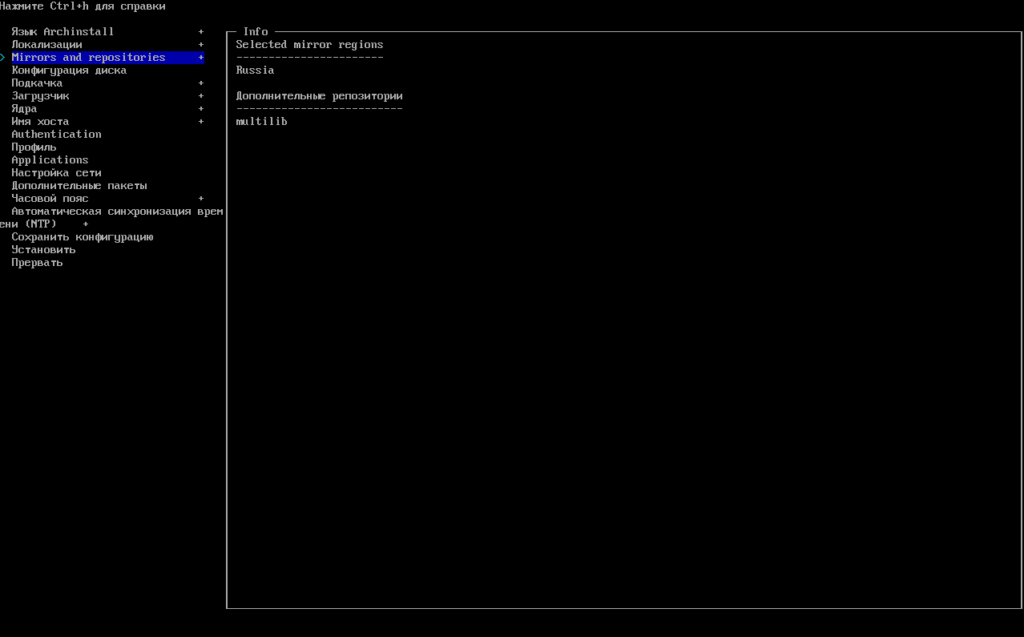
Task: Choose the Ядра menu item
Action: click(x=24, y=109)
